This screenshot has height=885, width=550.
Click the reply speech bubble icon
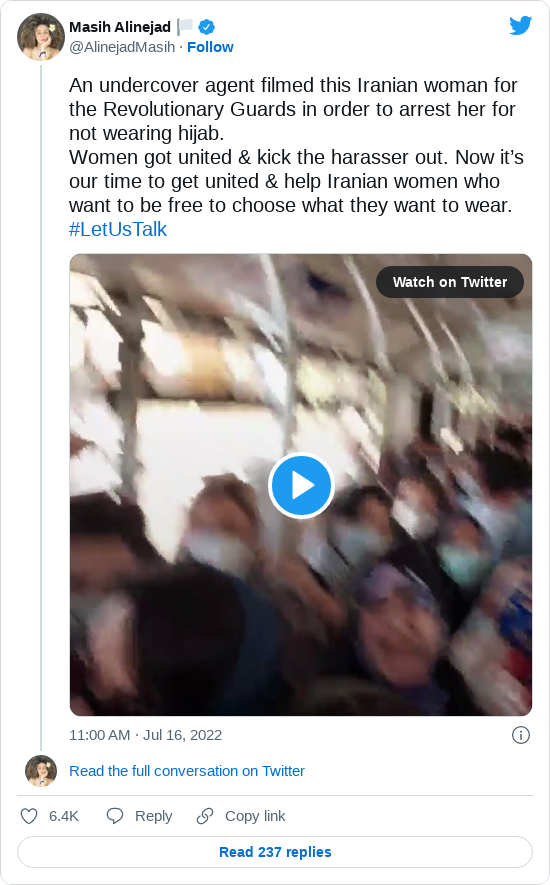[x=115, y=816]
